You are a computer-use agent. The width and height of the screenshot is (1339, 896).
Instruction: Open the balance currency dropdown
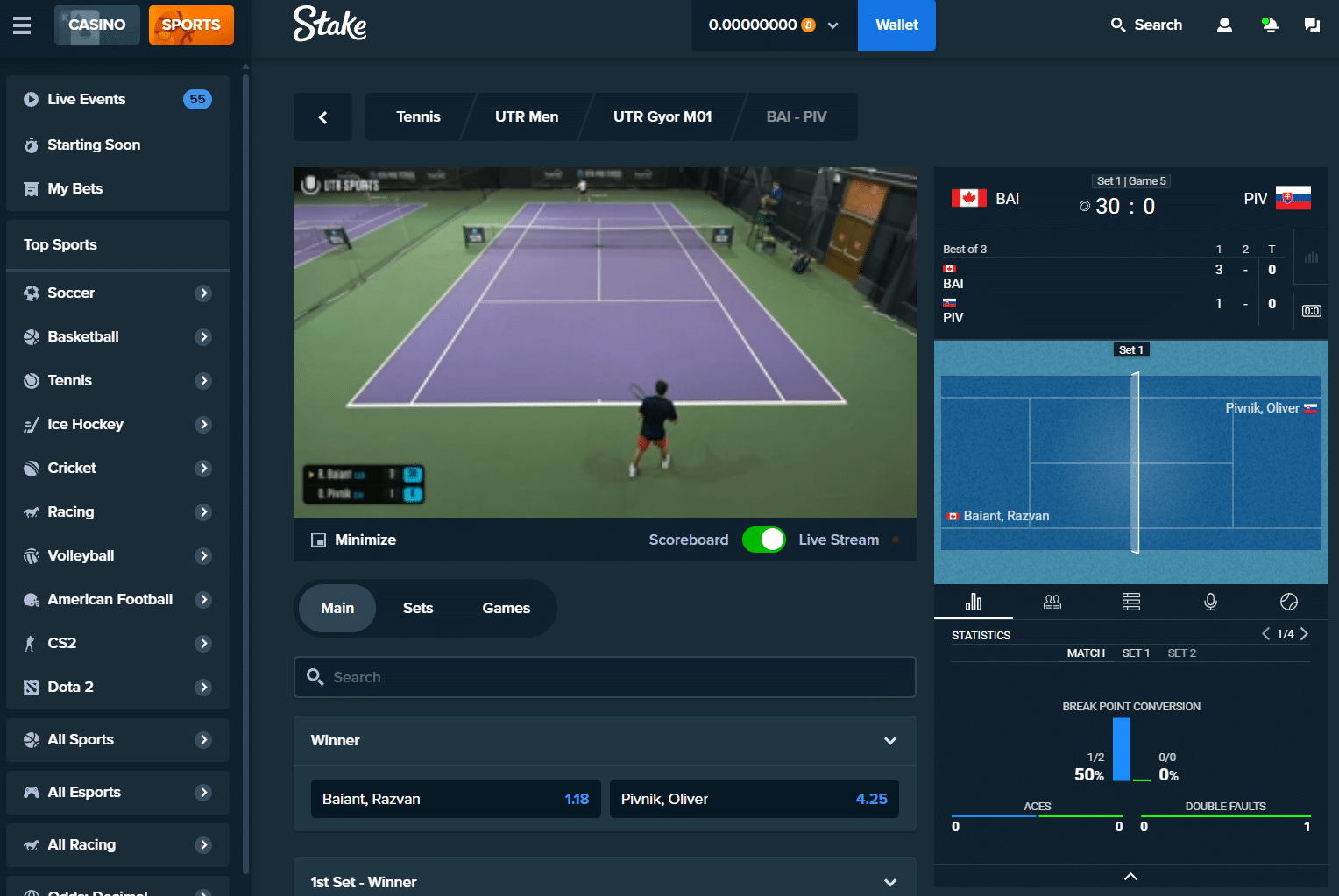click(x=832, y=25)
